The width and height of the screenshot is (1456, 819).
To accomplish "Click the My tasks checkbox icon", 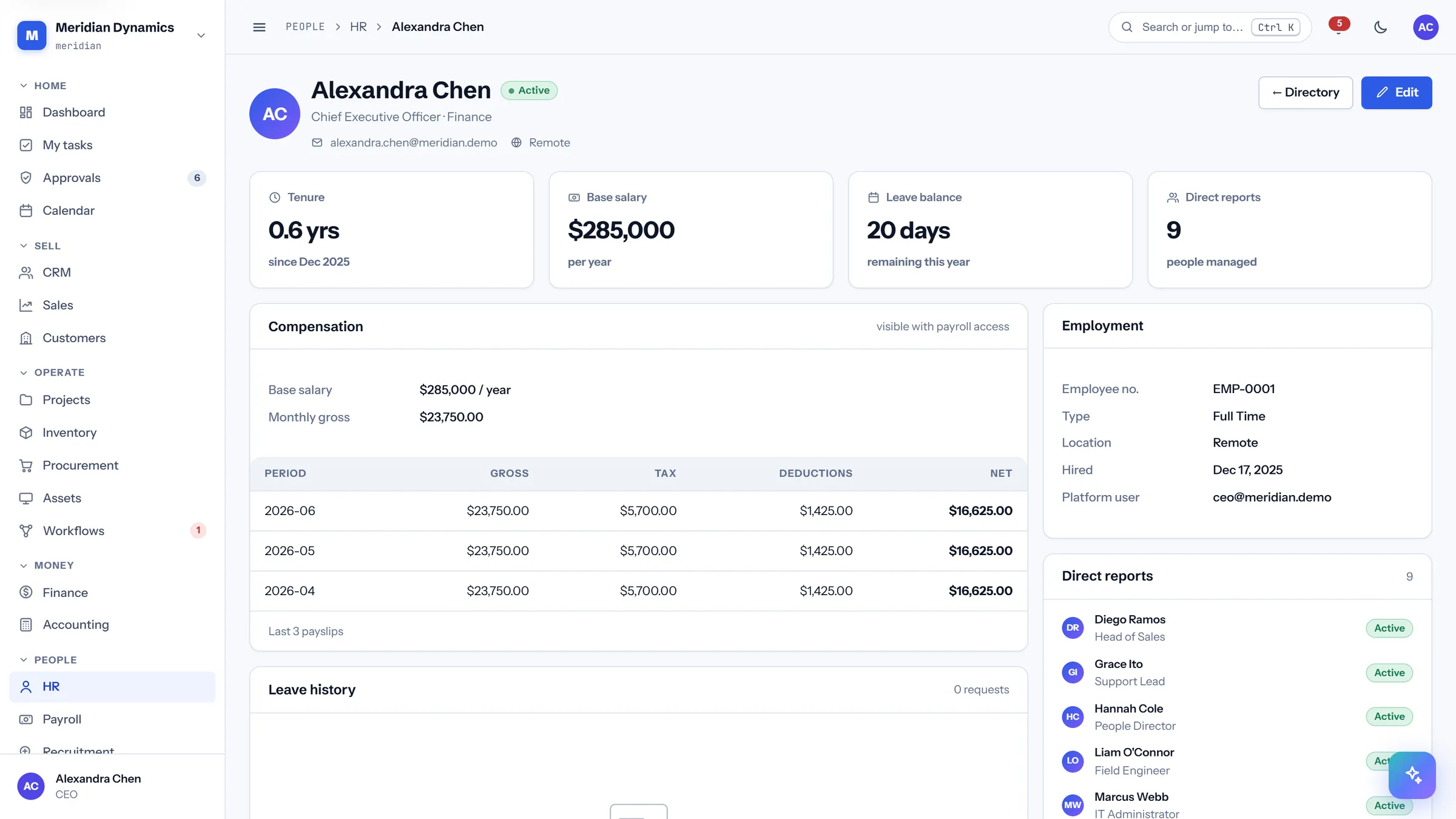I will (x=25, y=145).
